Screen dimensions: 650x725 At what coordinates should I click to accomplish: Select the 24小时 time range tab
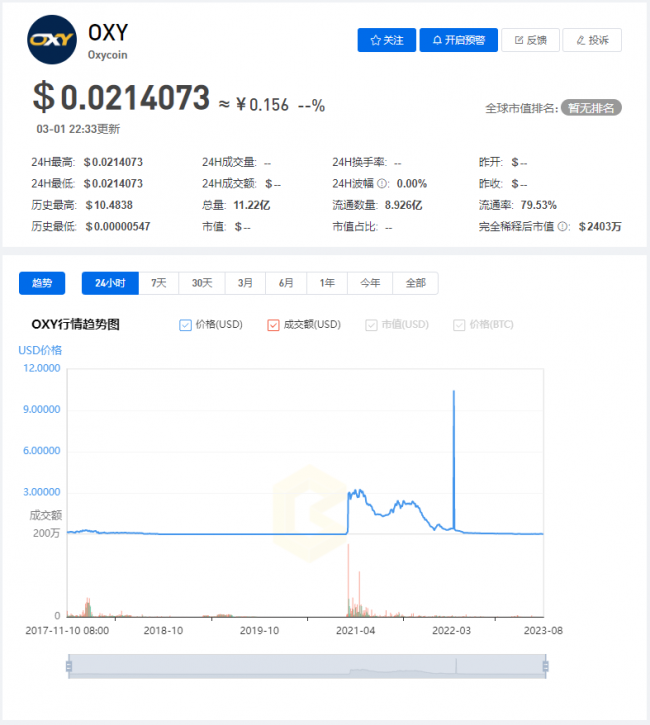pyautogui.click(x=110, y=283)
